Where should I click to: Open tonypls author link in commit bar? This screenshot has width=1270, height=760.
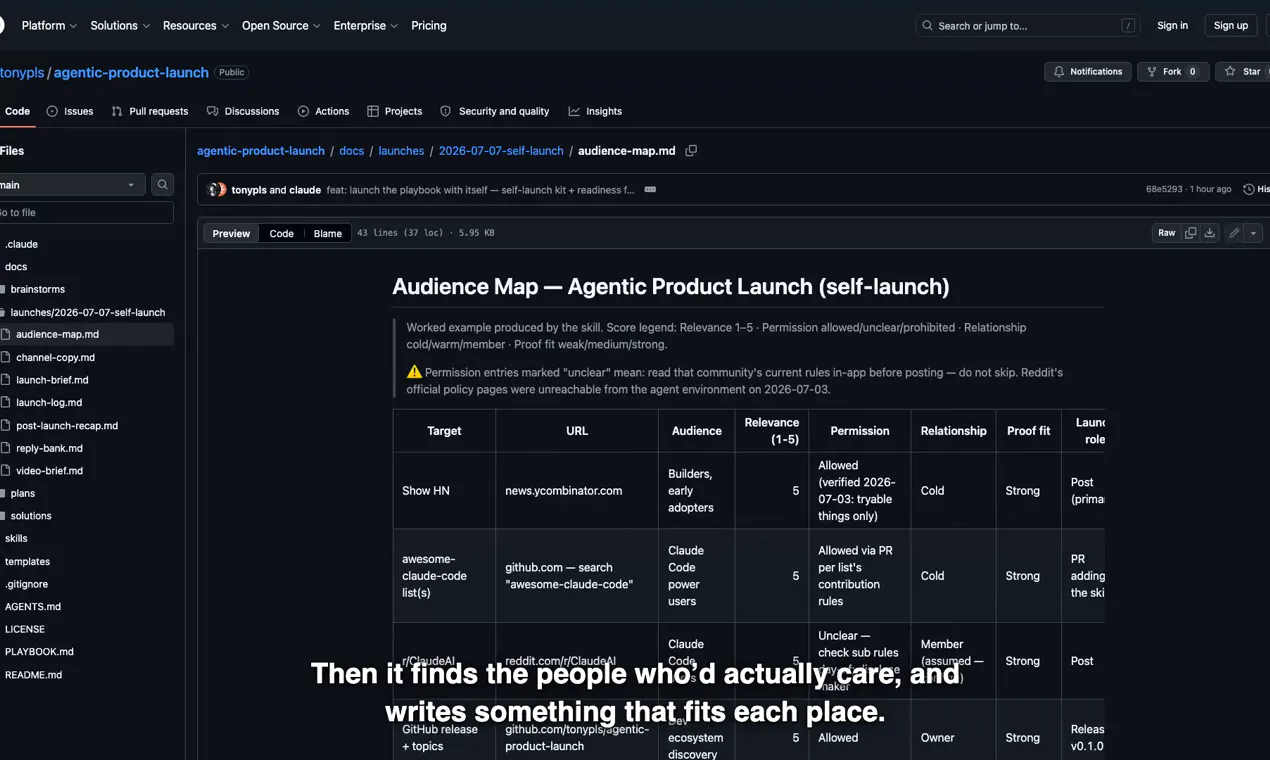point(249,190)
